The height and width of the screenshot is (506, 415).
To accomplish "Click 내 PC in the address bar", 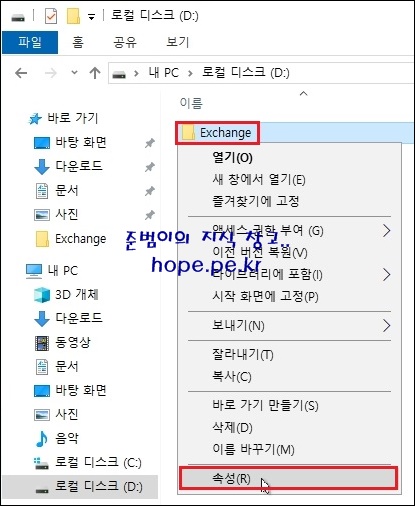I will (164, 73).
